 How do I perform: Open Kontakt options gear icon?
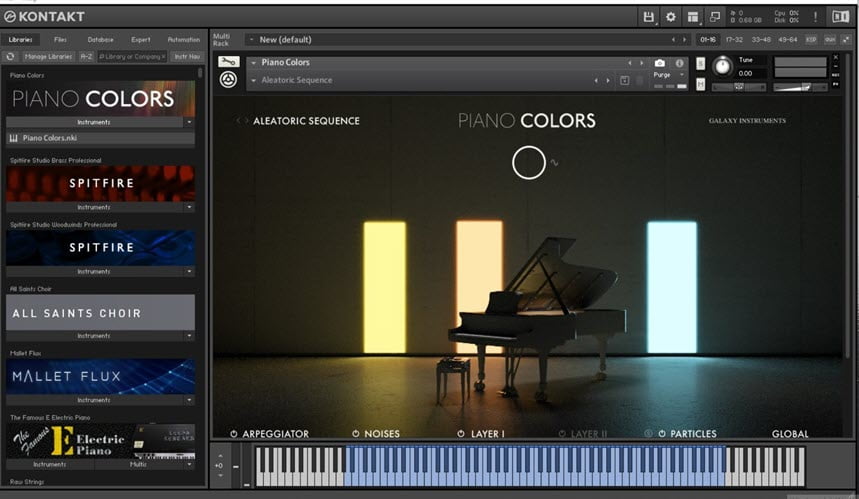point(671,17)
